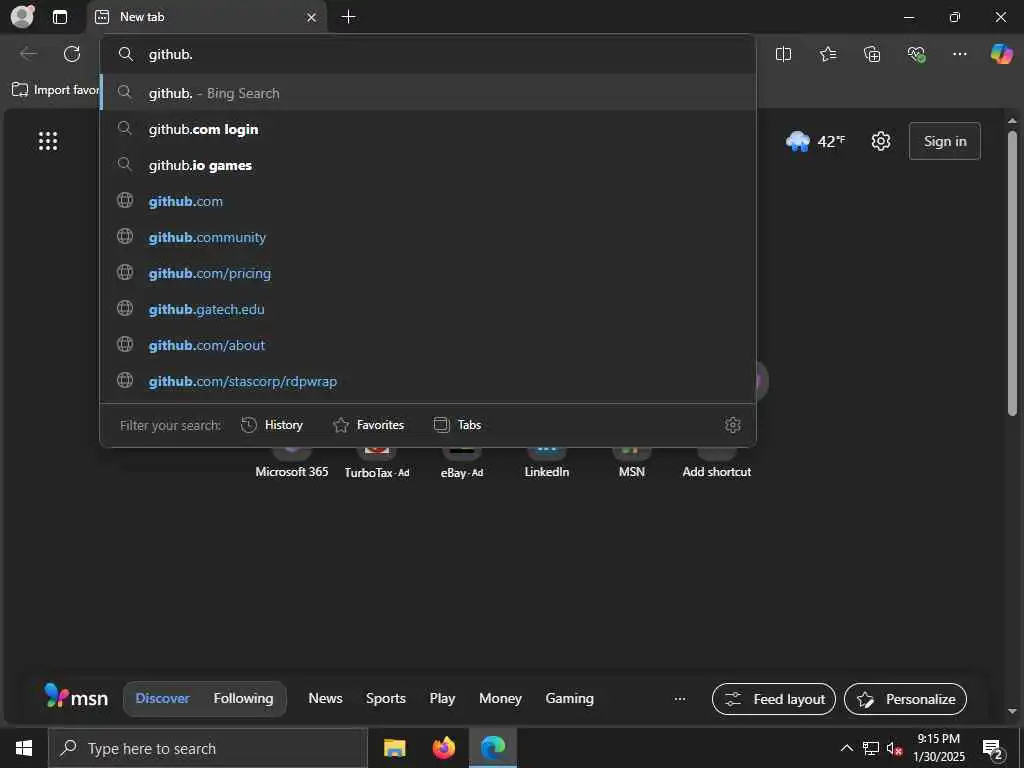The height and width of the screenshot is (768, 1024).
Task: Open the News feed category
Action: click(x=325, y=698)
